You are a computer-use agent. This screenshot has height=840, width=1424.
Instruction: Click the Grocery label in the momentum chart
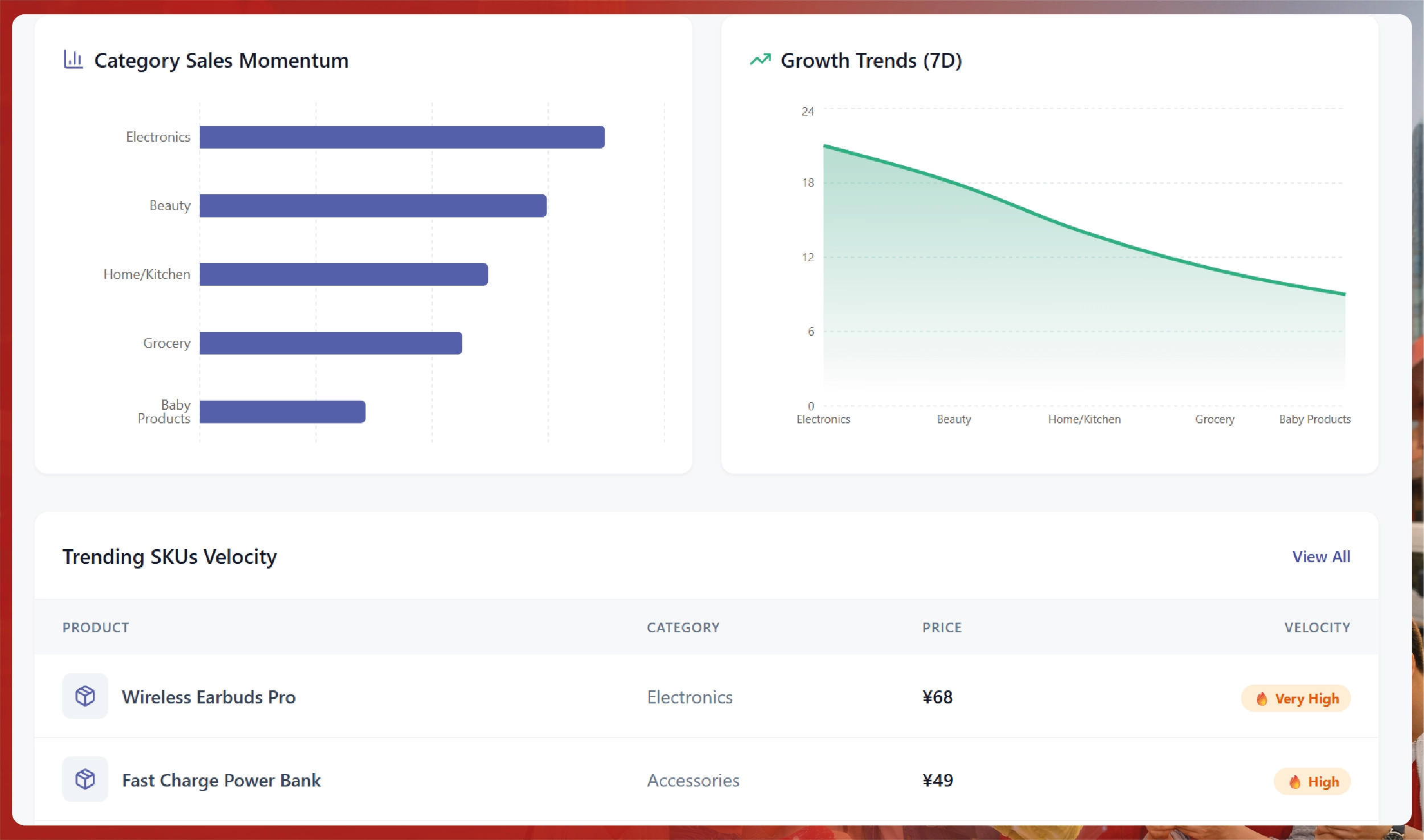pos(166,343)
